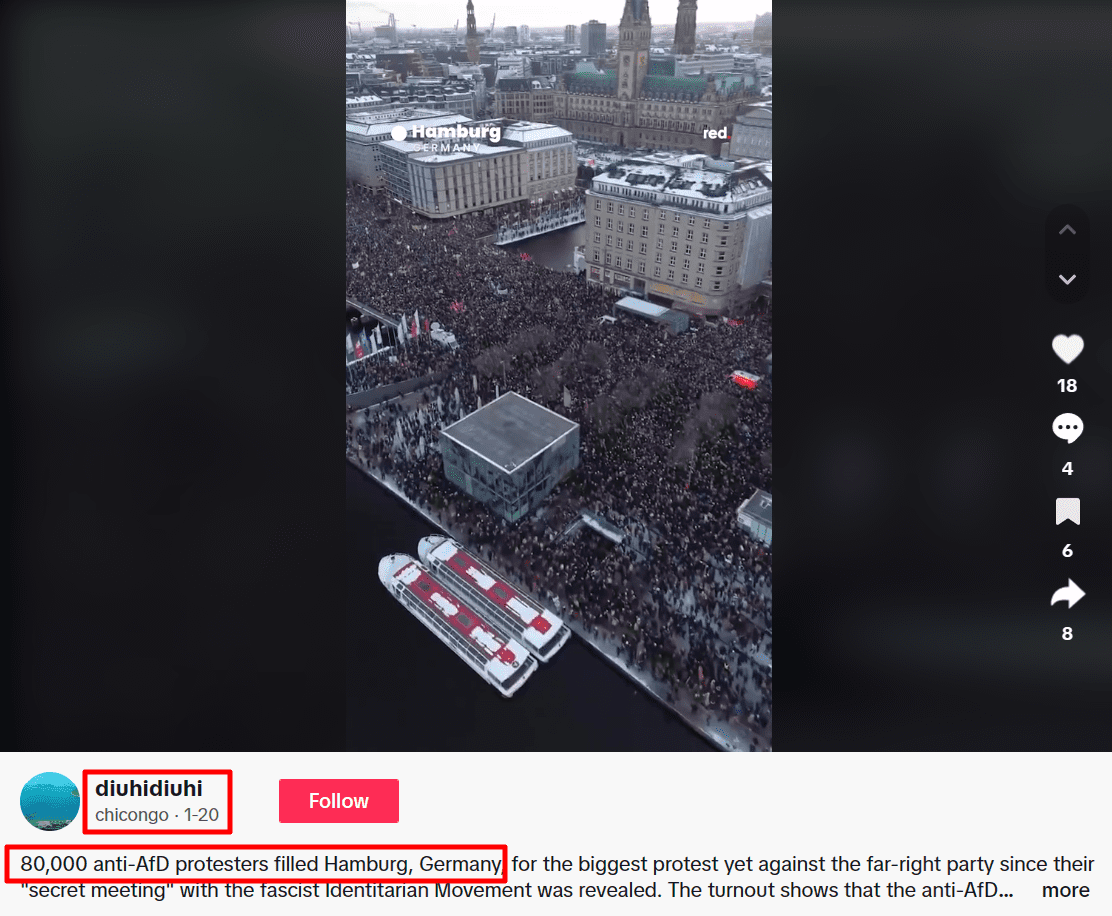Go to next video with down chevron
1112x916 pixels.
1067,279
